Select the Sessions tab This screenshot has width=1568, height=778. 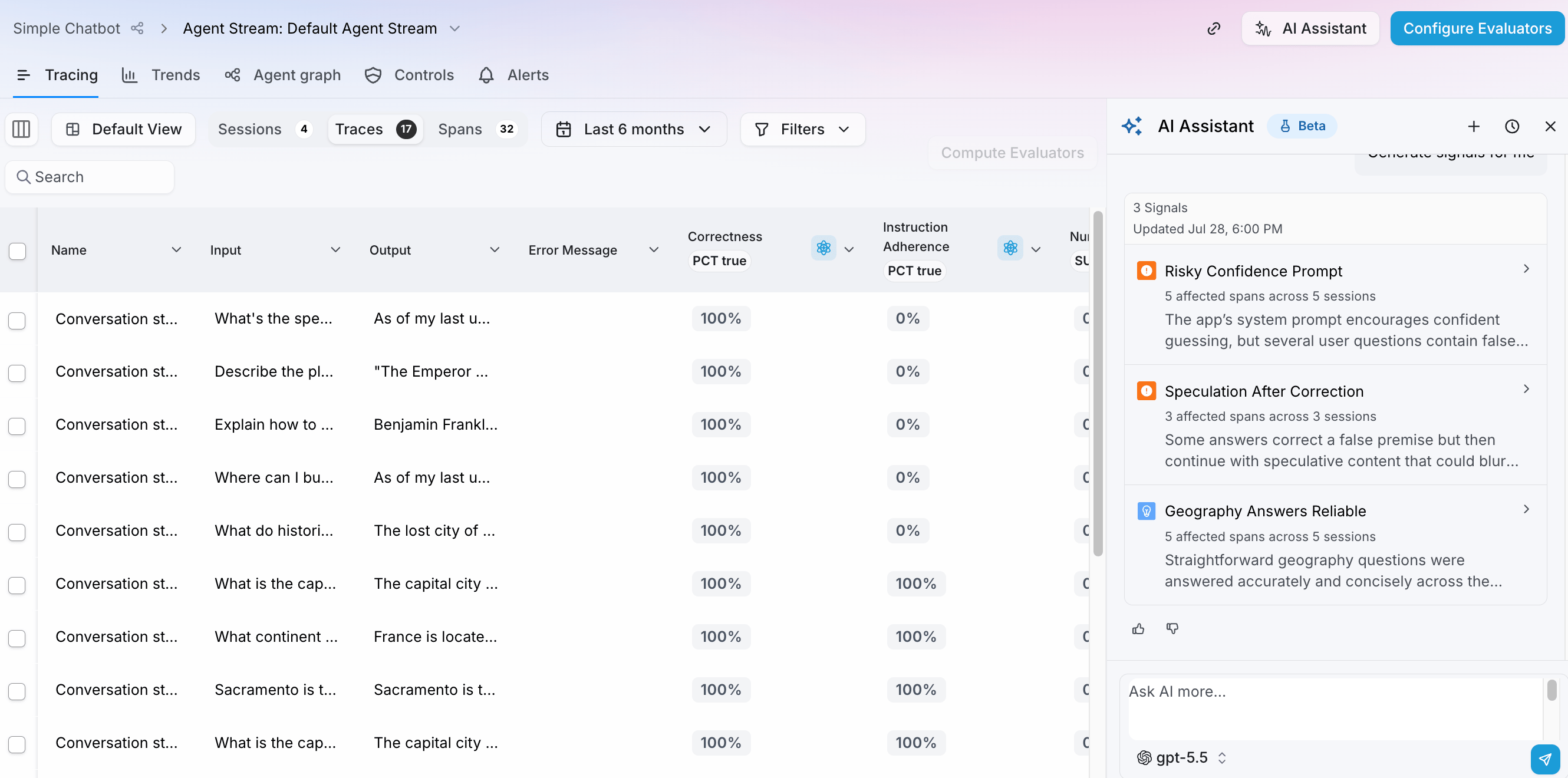click(264, 129)
